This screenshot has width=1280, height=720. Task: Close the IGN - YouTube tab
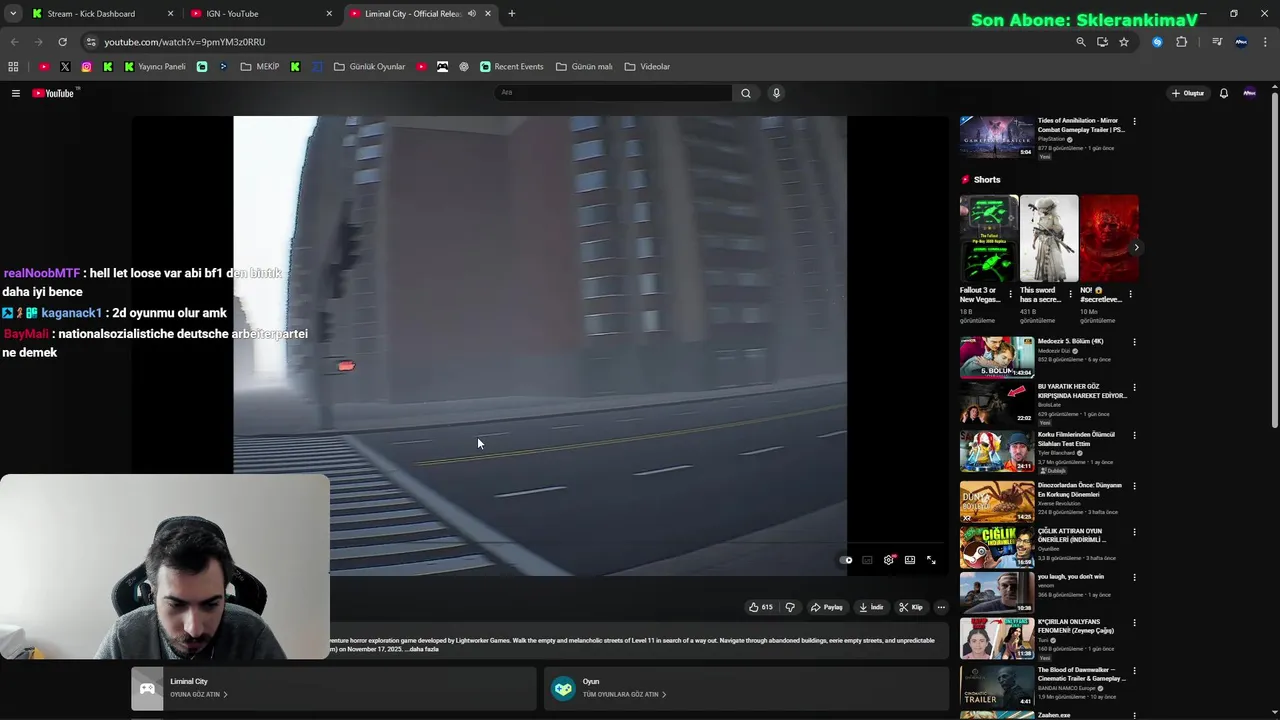pyautogui.click(x=329, y=14)
